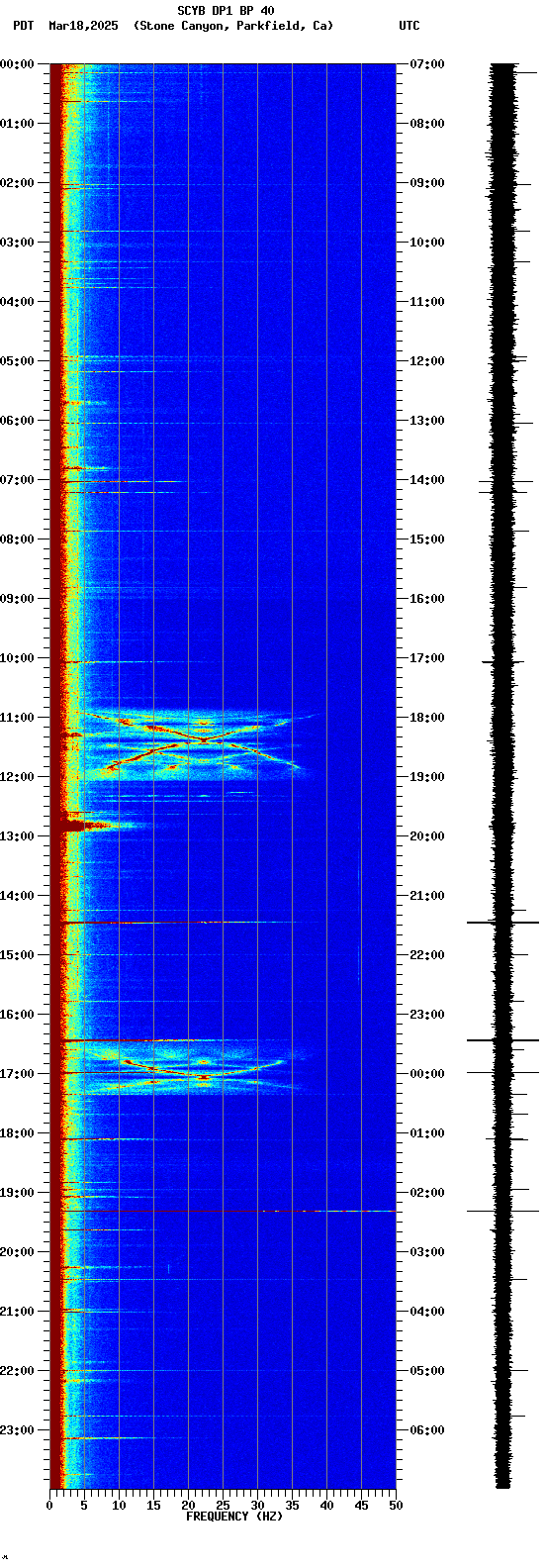Click the UTC '06:00' label on the right axis
546x1568 pixels.
point(426,1430)
